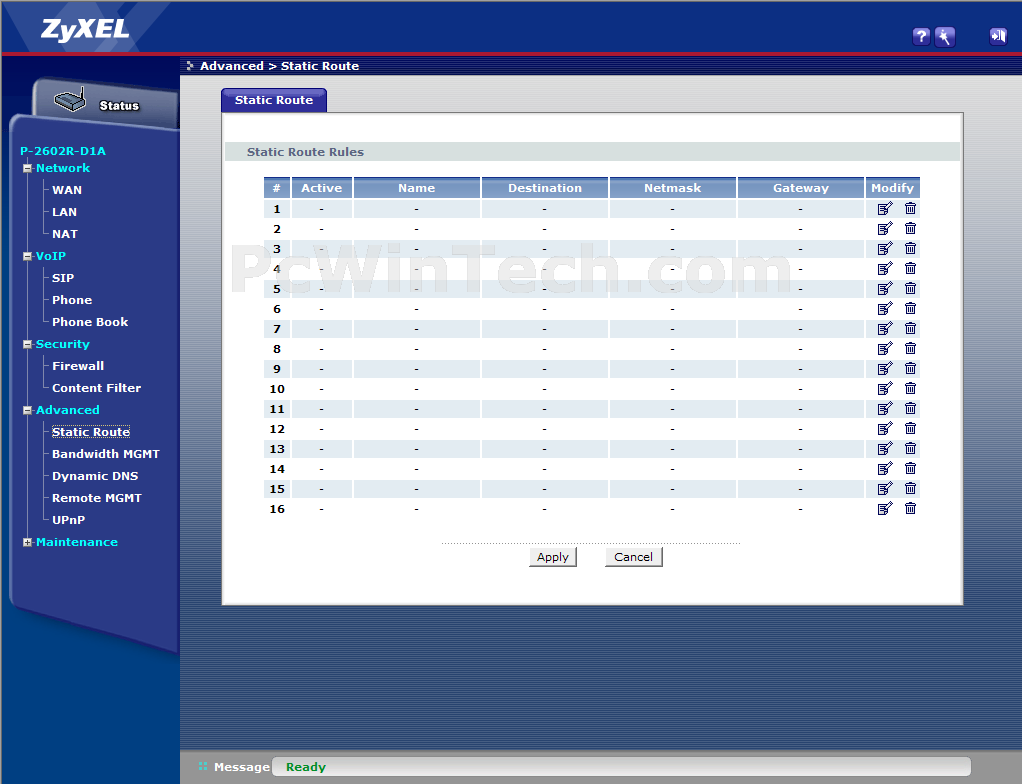The image size is (1022, 784).
Task: Edit static route rule 4
Action: [884, 269]
